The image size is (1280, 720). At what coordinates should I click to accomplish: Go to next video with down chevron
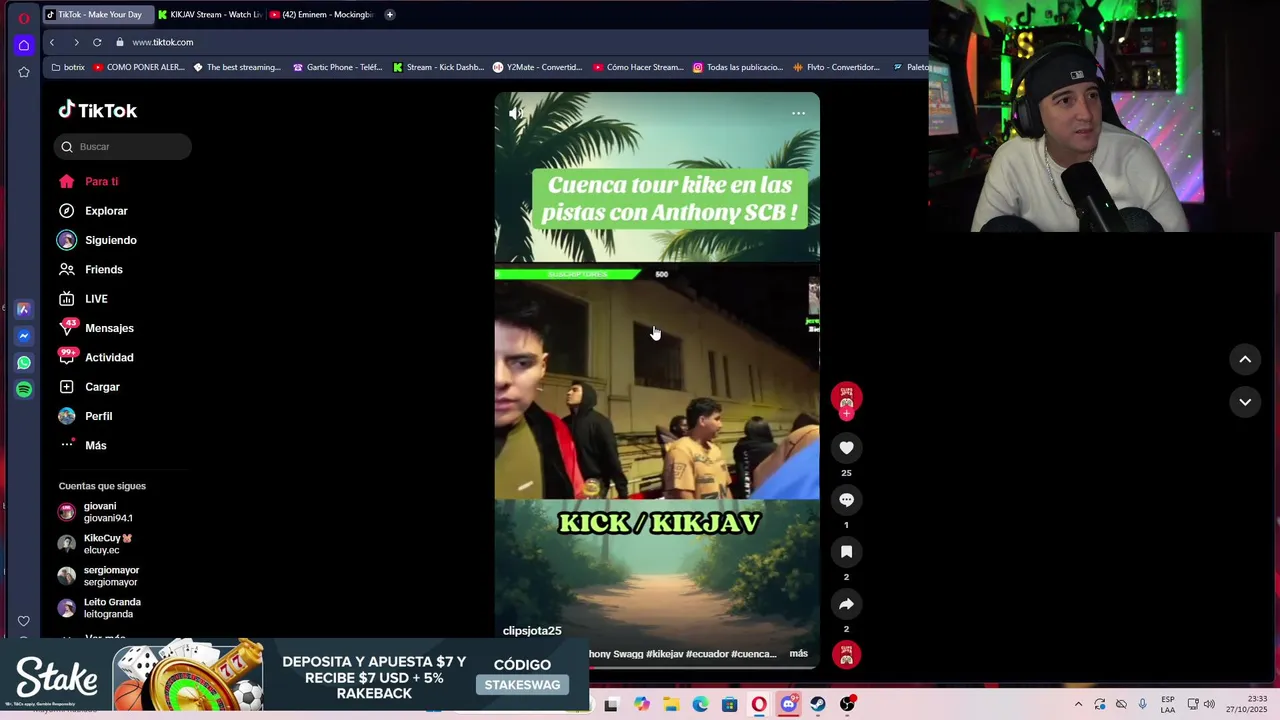pyautogui.click(x=1245, y=402)
